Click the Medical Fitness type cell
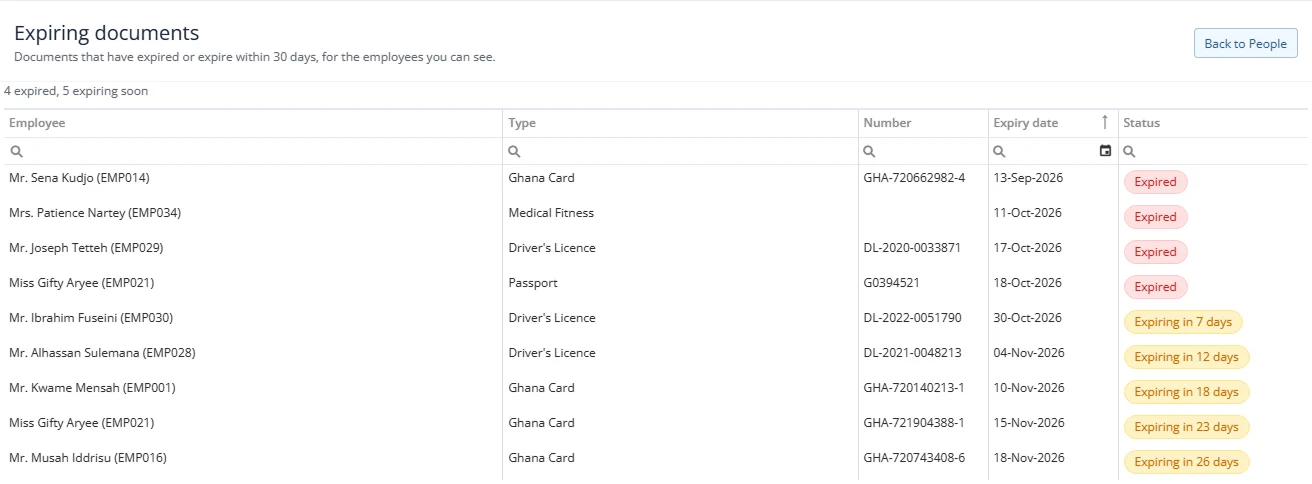This screenshot has height=484, width=1312. click(551, 213)
